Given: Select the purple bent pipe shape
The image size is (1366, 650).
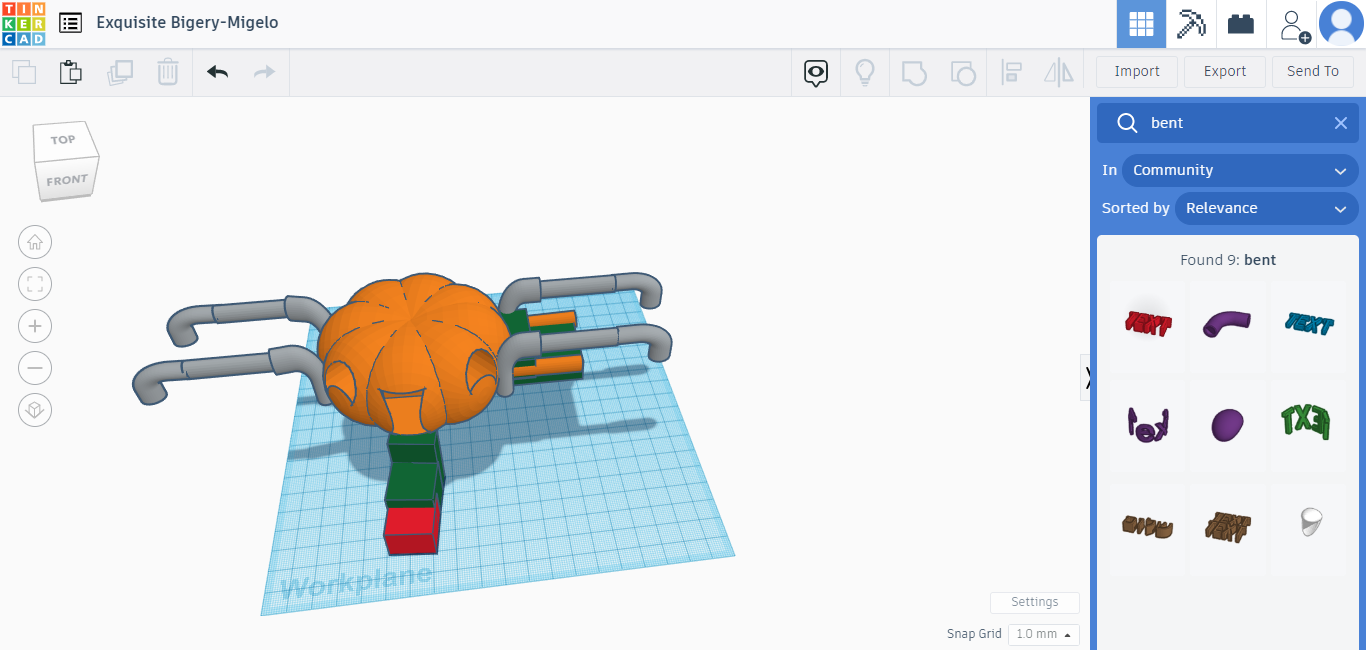Looking at the screenshot, I should coord(1227,323).
